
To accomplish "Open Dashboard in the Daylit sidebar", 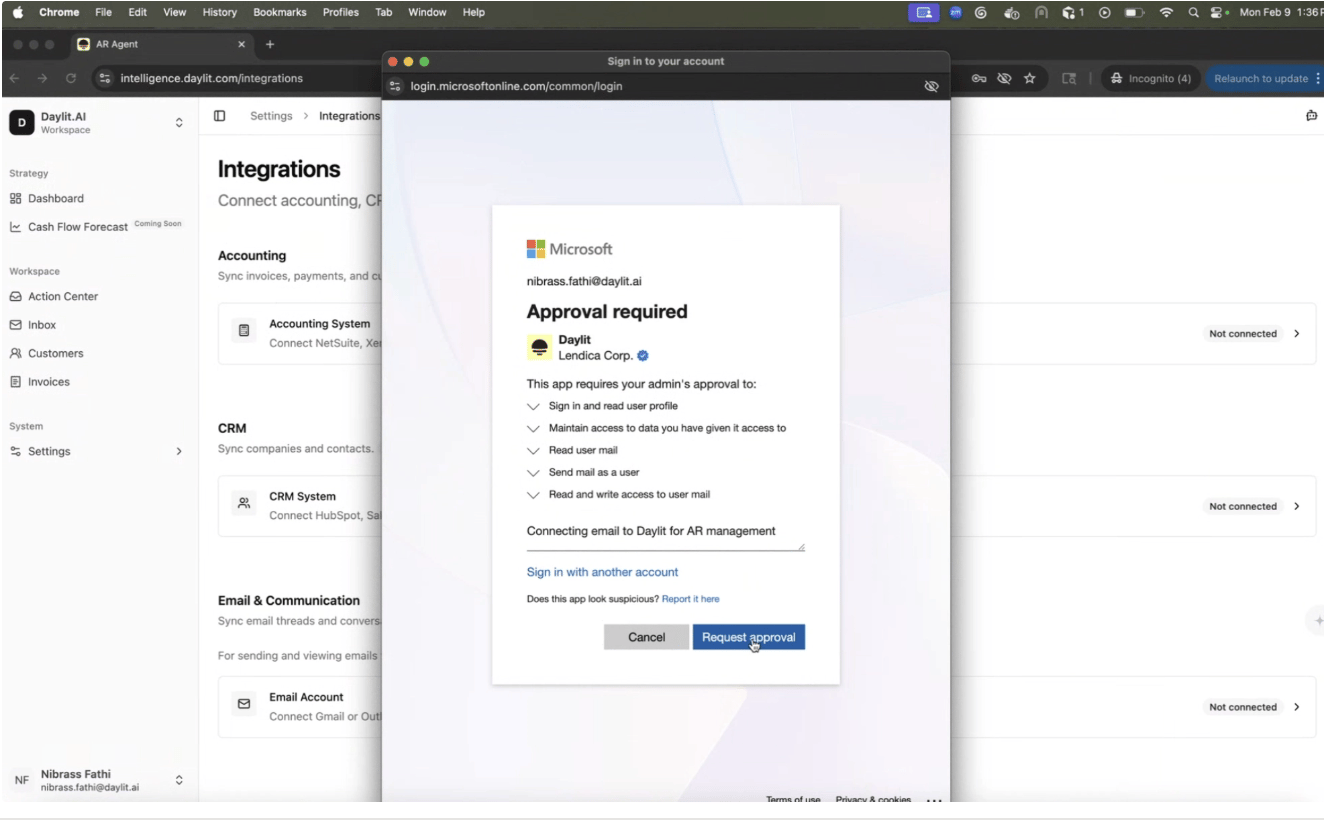I will click(x=46, y=198).
